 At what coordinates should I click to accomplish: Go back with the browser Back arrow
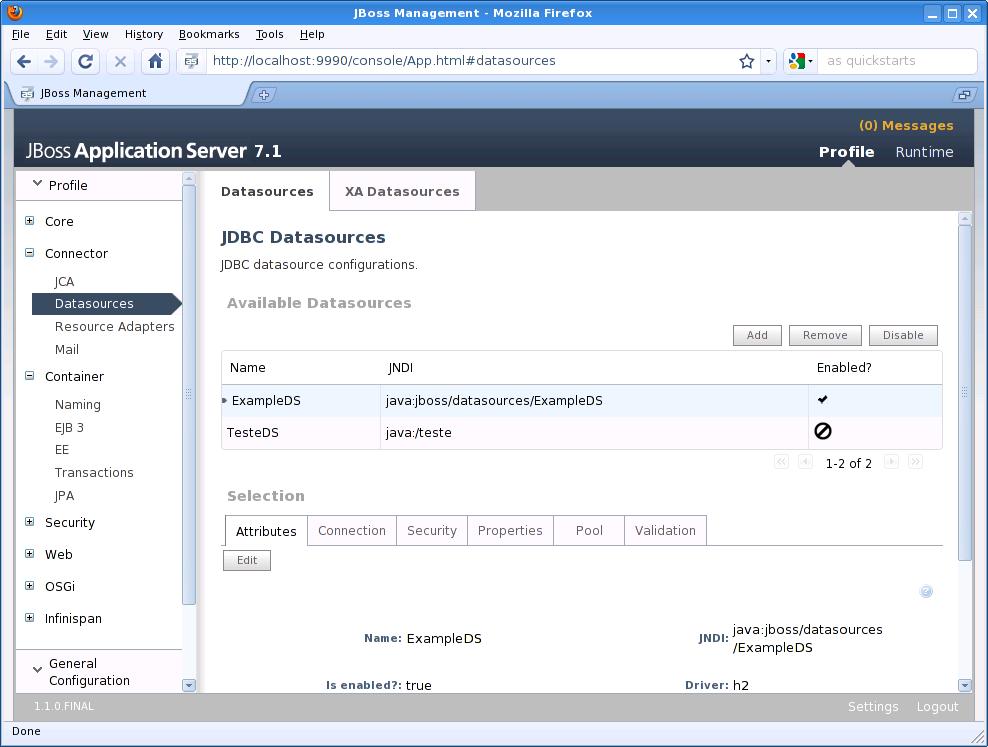click(24, 61)
